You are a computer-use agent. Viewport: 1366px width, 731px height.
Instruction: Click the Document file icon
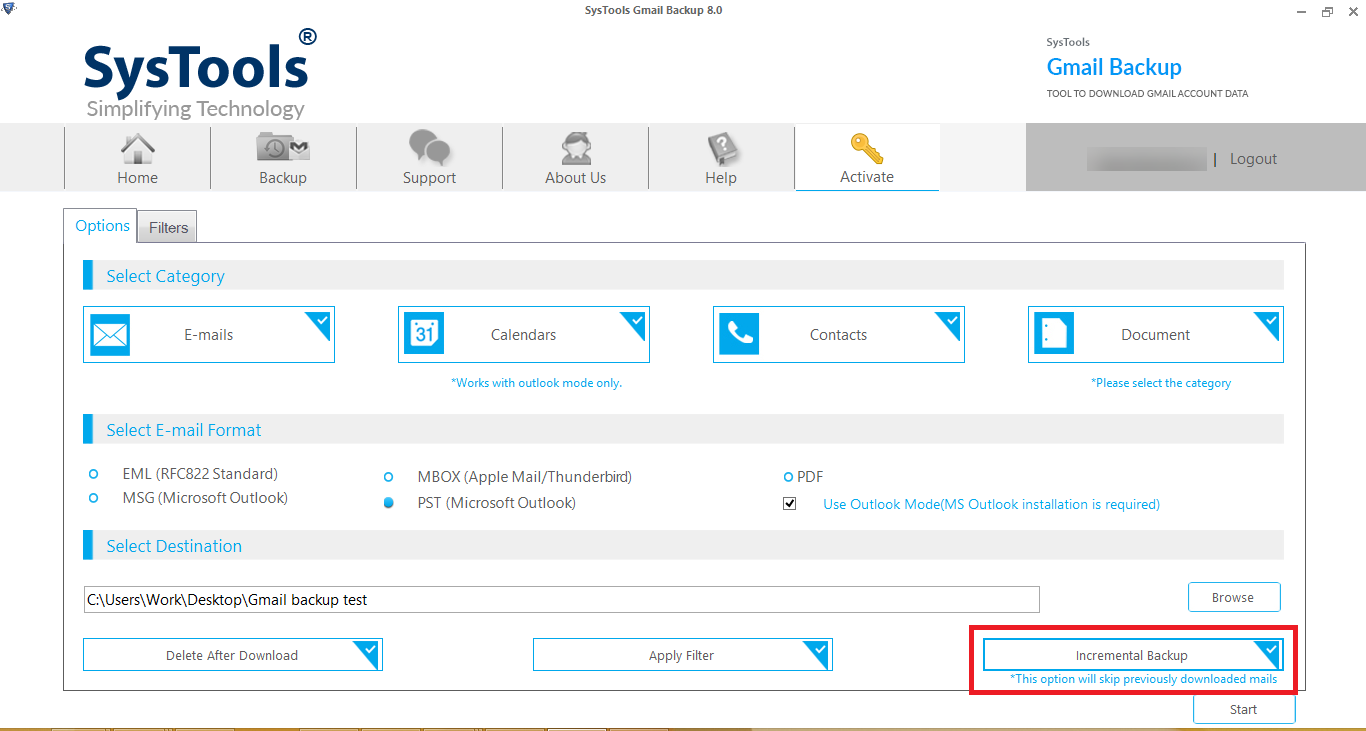pos(1054,335)
